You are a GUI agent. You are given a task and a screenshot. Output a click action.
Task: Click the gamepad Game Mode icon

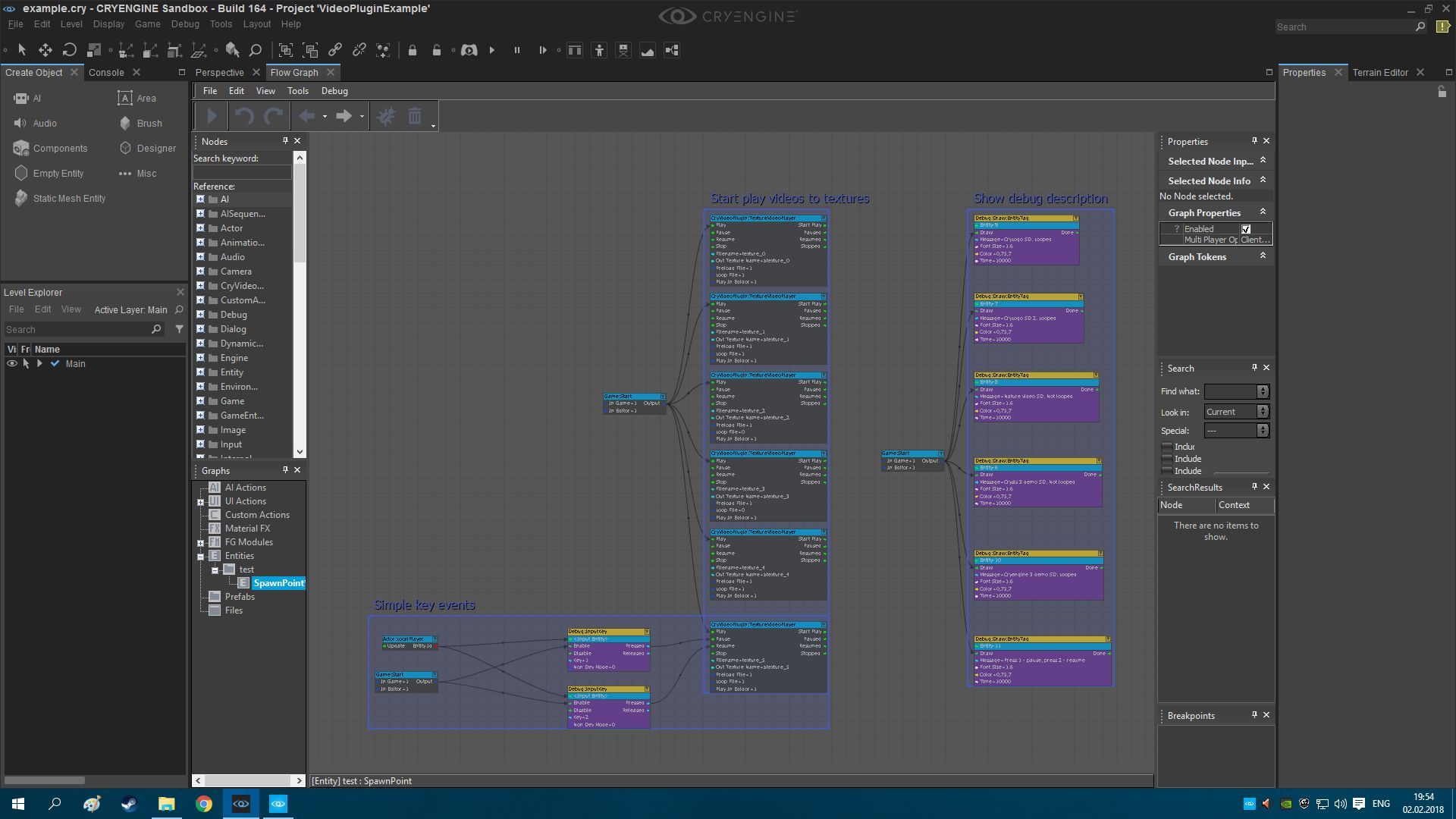pyautogui.click(x=469, y=50)
